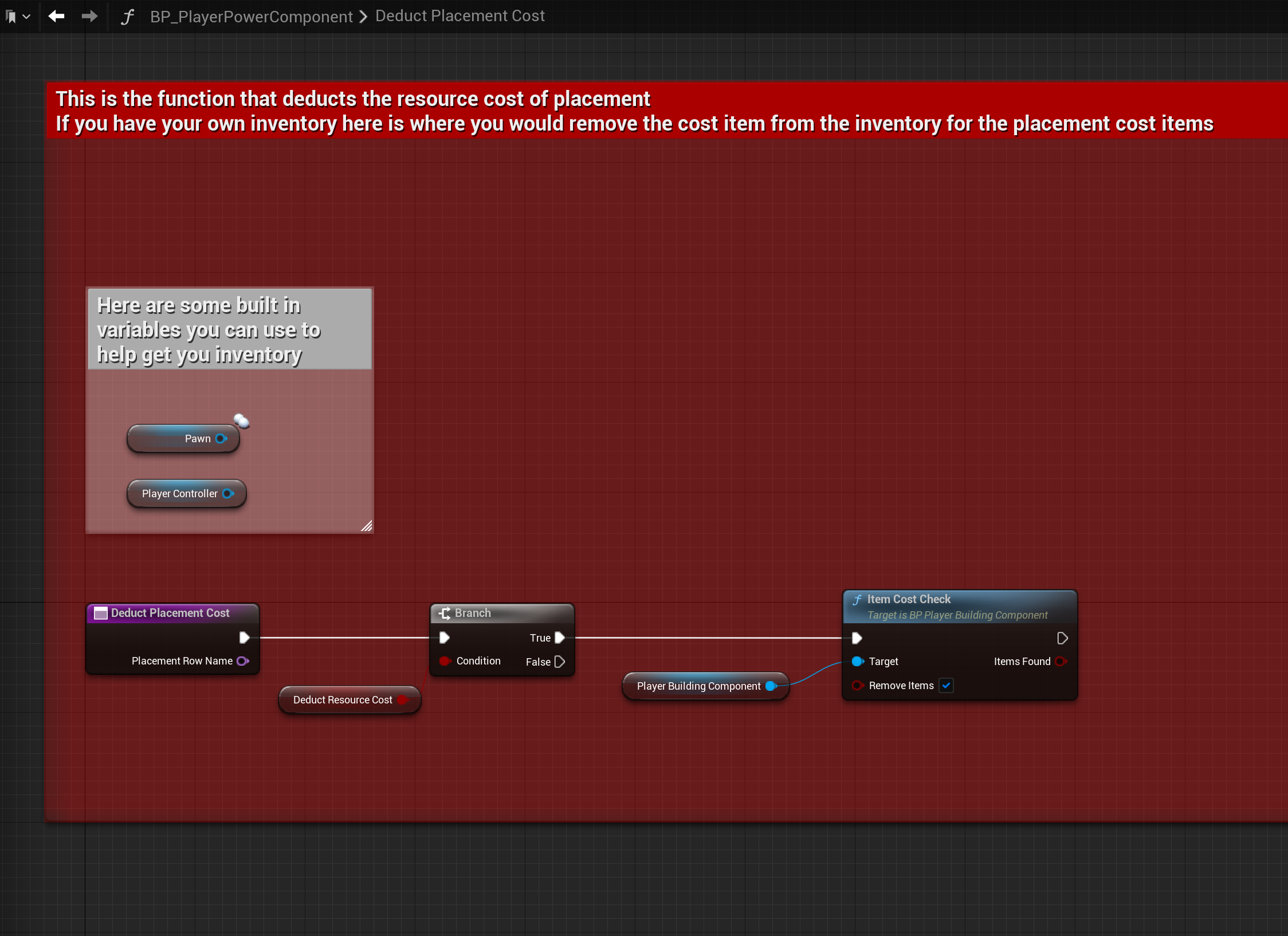Click the back navigation arrow
1288x936 pixels.
click(56, 16)
